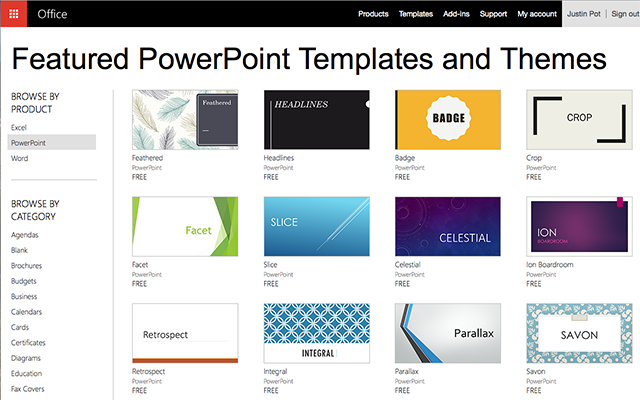Open the Cards category
Screen dimensions: 640x400
(x=20, y=327)
